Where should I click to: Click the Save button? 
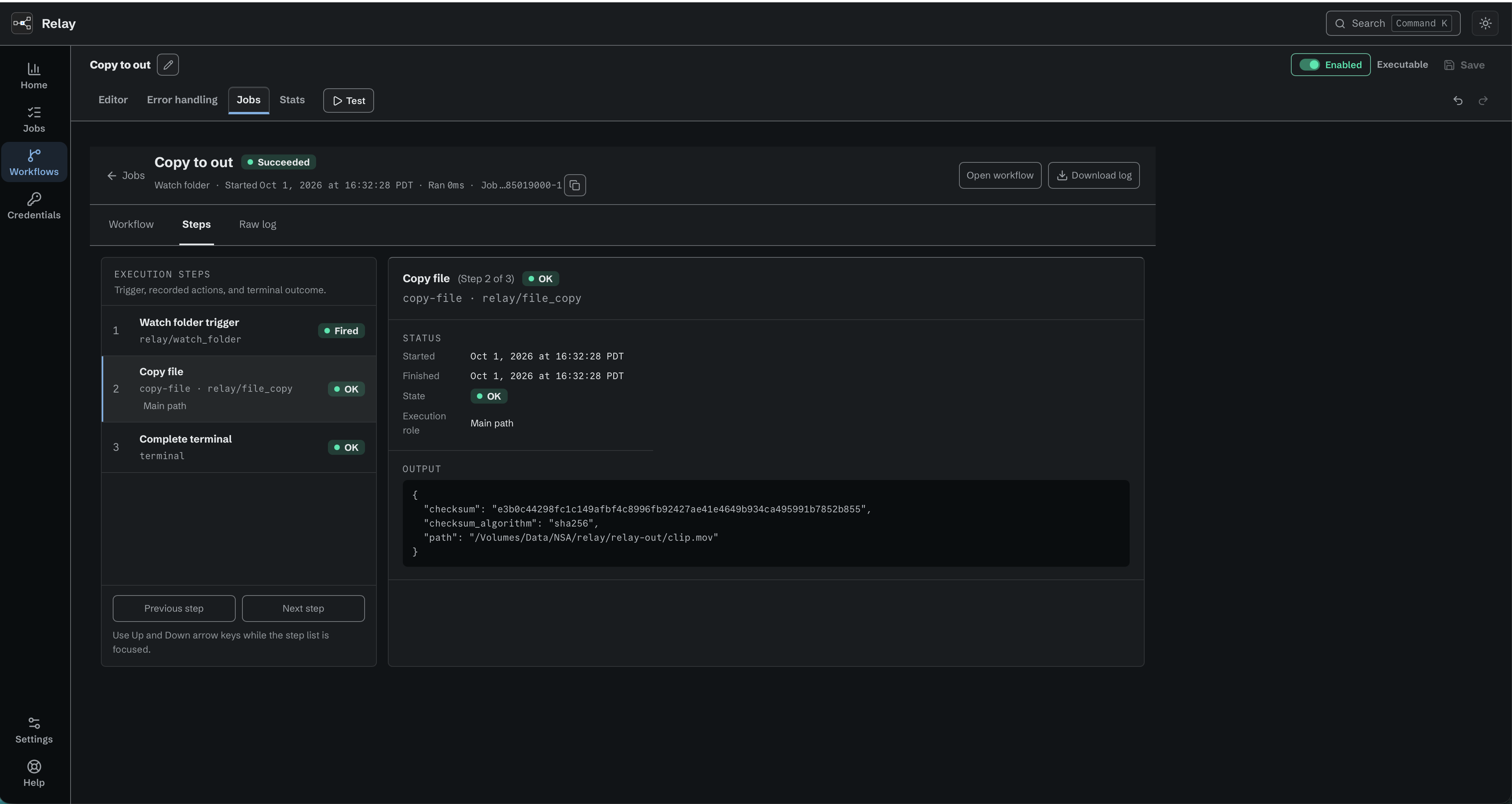[x=1464, y=65]
